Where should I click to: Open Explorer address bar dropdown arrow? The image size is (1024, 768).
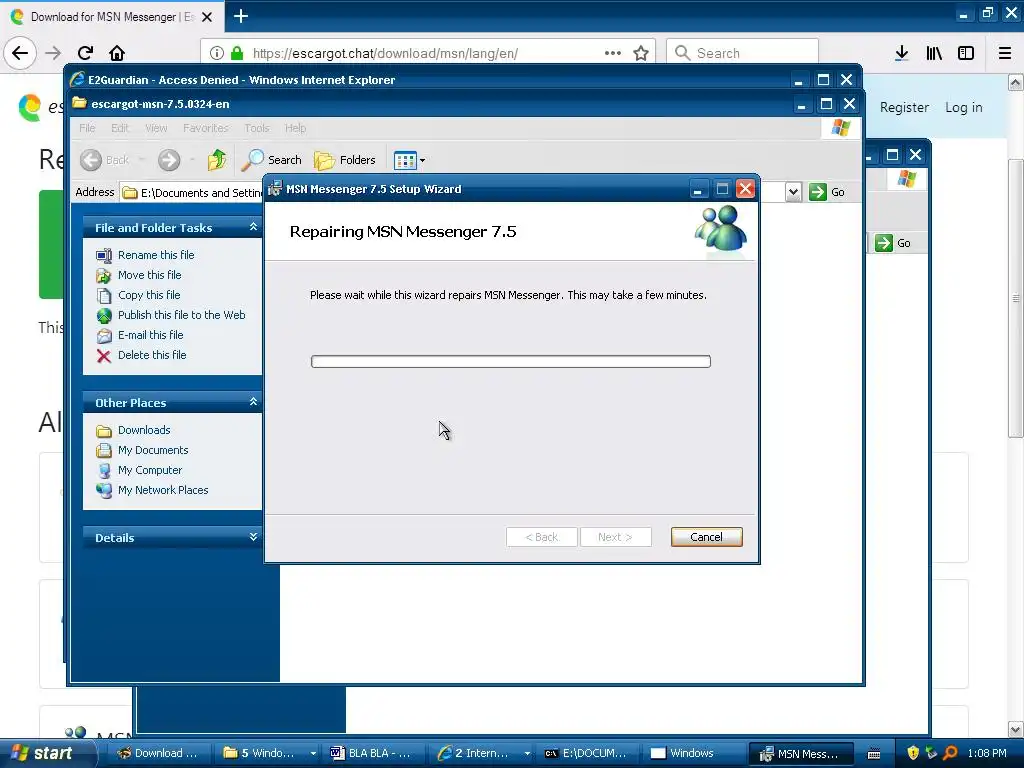(793, 192)
